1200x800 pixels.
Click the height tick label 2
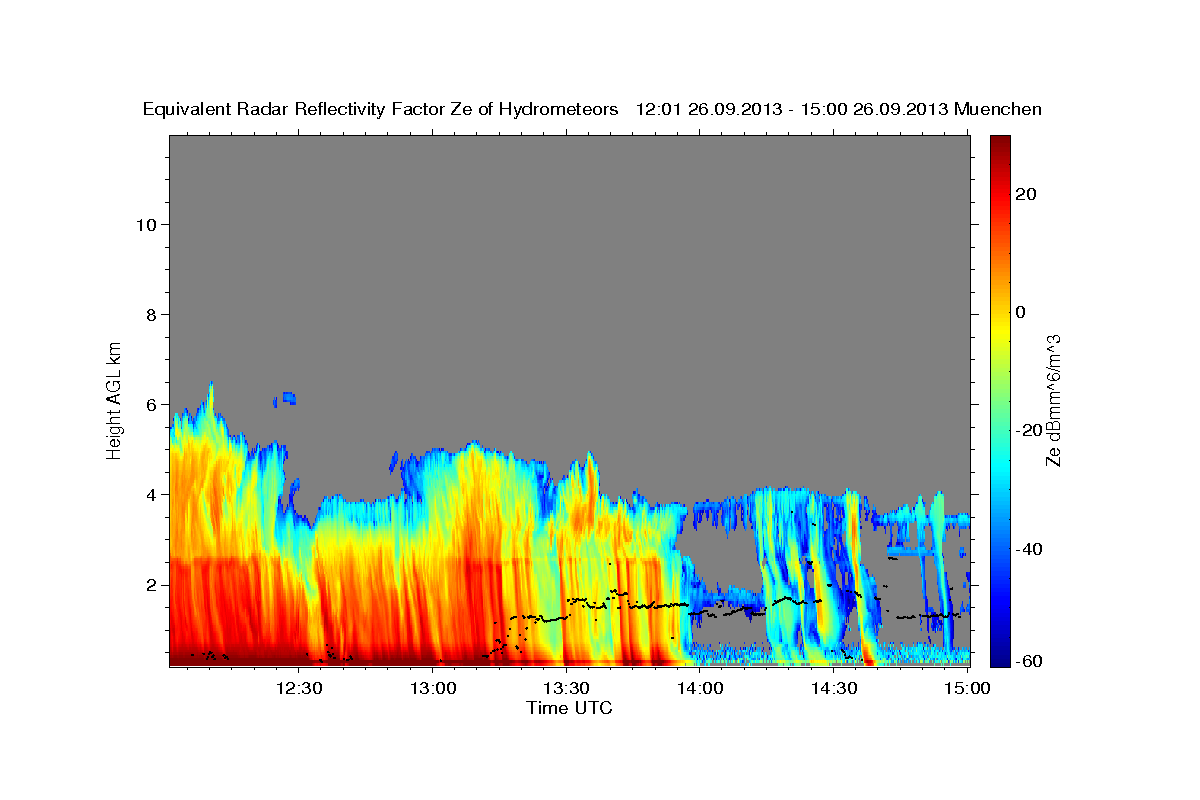(151, 585)
